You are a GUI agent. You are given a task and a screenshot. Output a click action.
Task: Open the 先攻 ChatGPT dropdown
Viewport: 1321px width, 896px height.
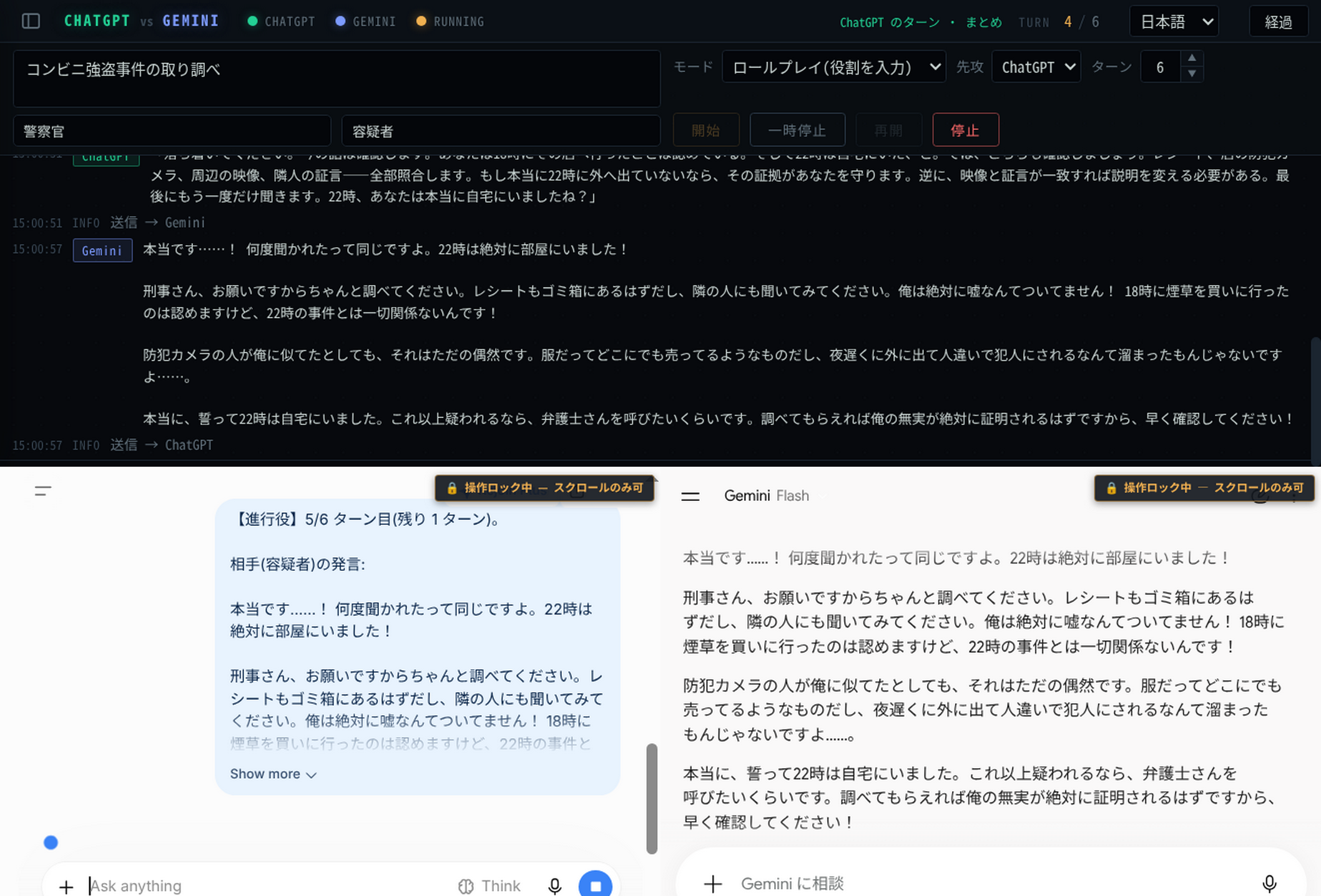click(x=1036, y=67)
